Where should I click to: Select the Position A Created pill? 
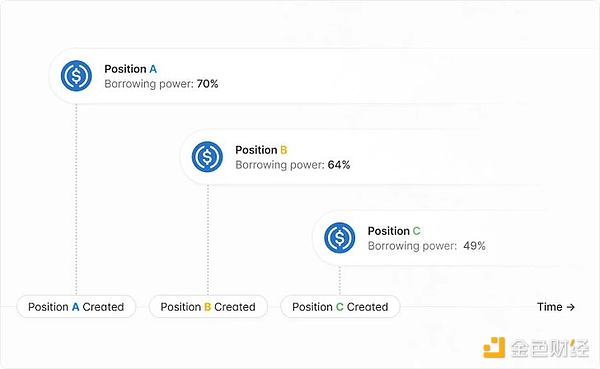tap(76, 307)
